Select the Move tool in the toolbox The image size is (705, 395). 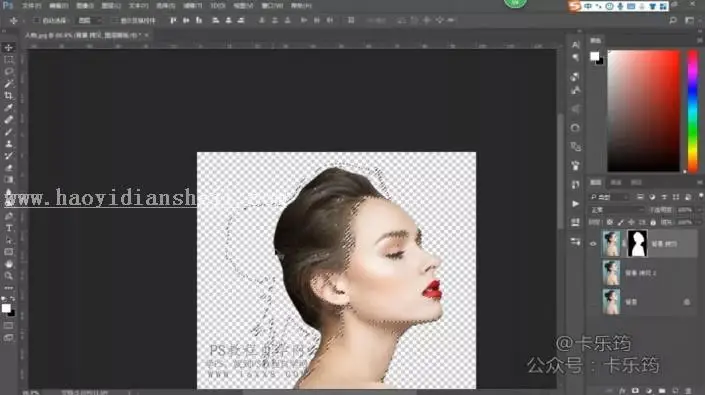point(9,47)
